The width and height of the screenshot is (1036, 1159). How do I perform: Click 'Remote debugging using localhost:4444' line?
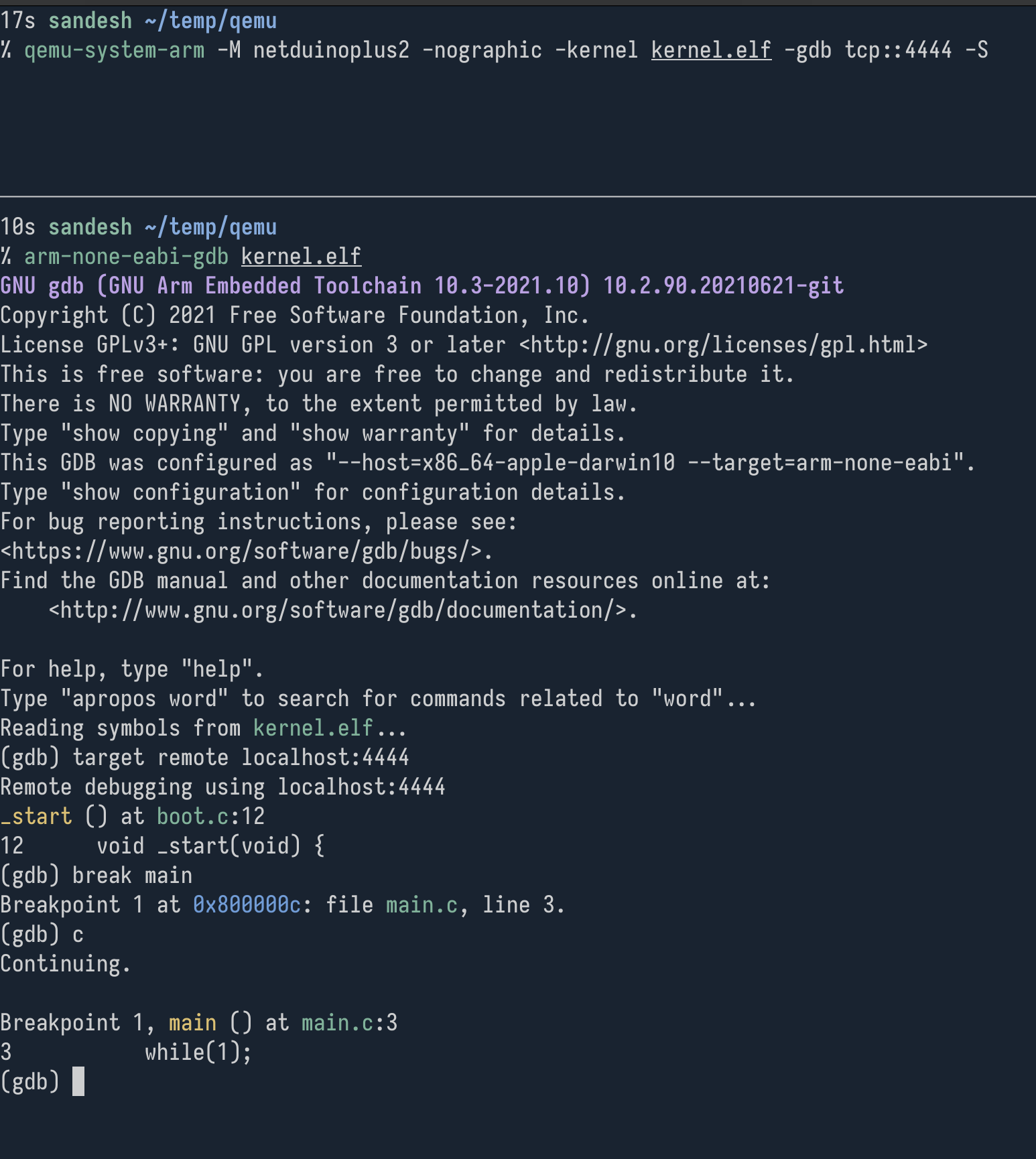click(x=223, y=787)
